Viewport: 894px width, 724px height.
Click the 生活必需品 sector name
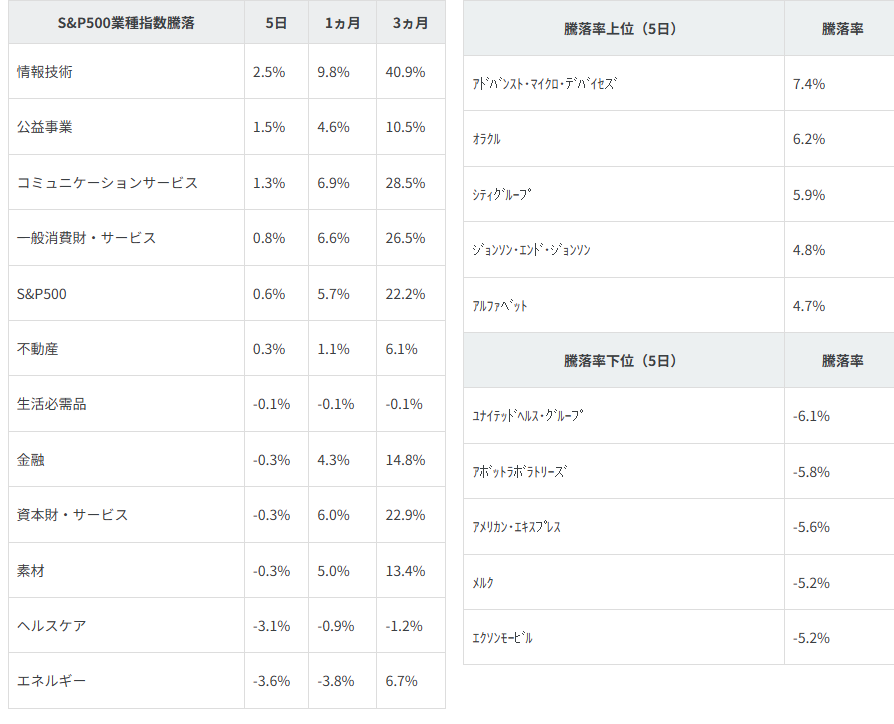[52, 404]
